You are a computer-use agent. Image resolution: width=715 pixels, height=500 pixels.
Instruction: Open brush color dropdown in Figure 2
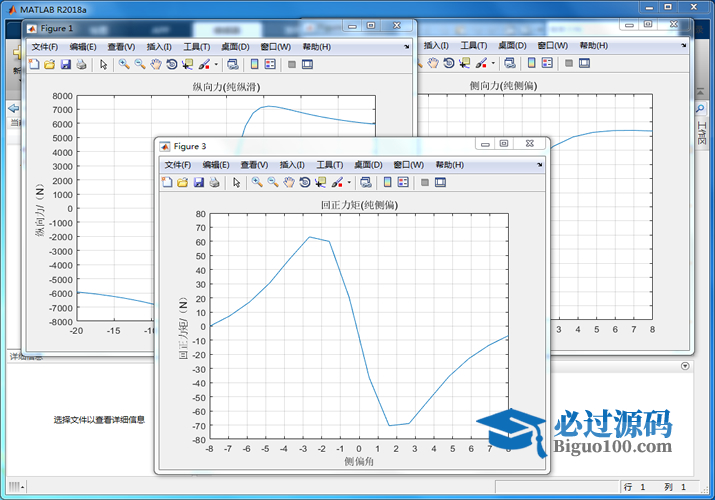click(x=493, y=63)
